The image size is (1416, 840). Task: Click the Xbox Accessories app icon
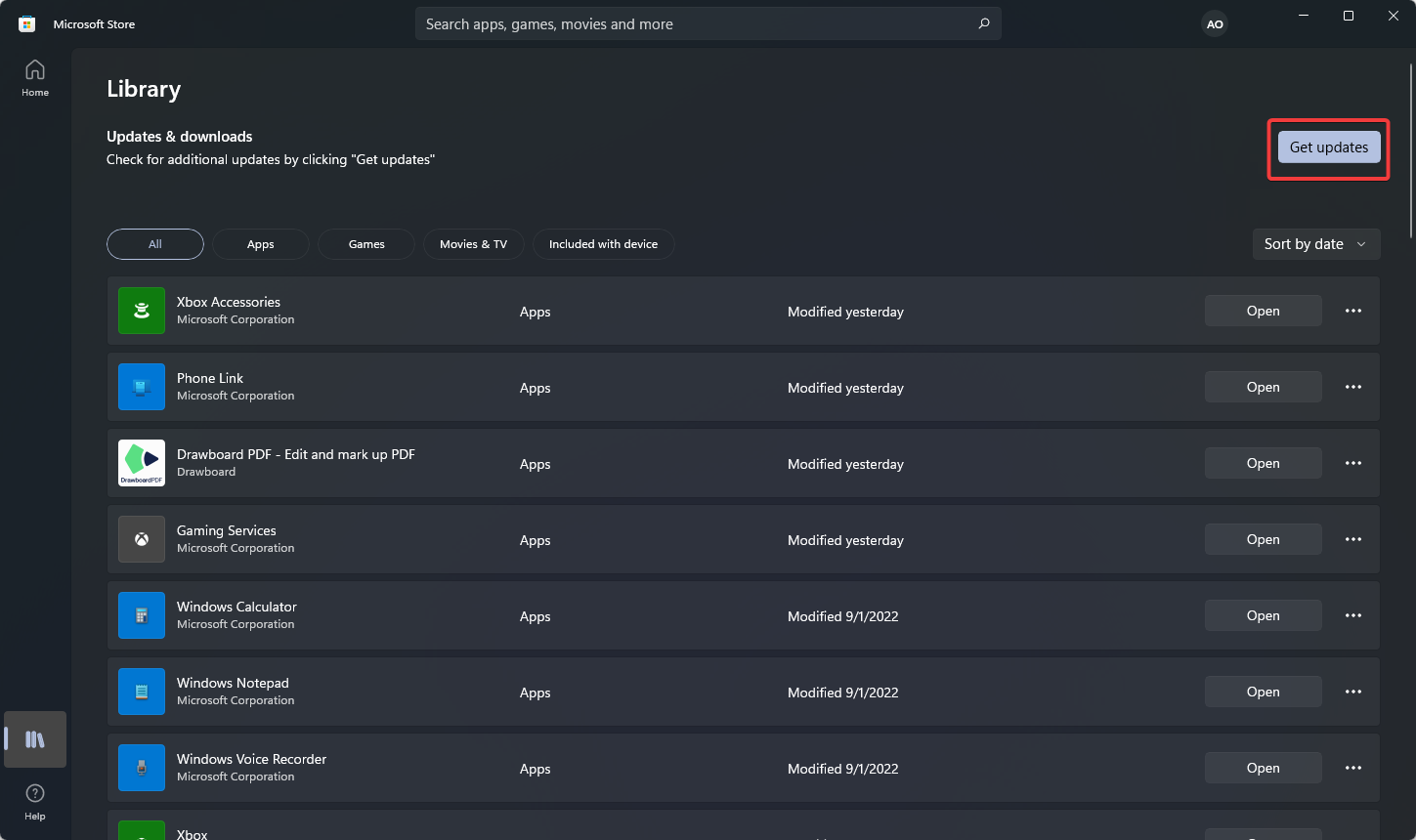[142, 311]
